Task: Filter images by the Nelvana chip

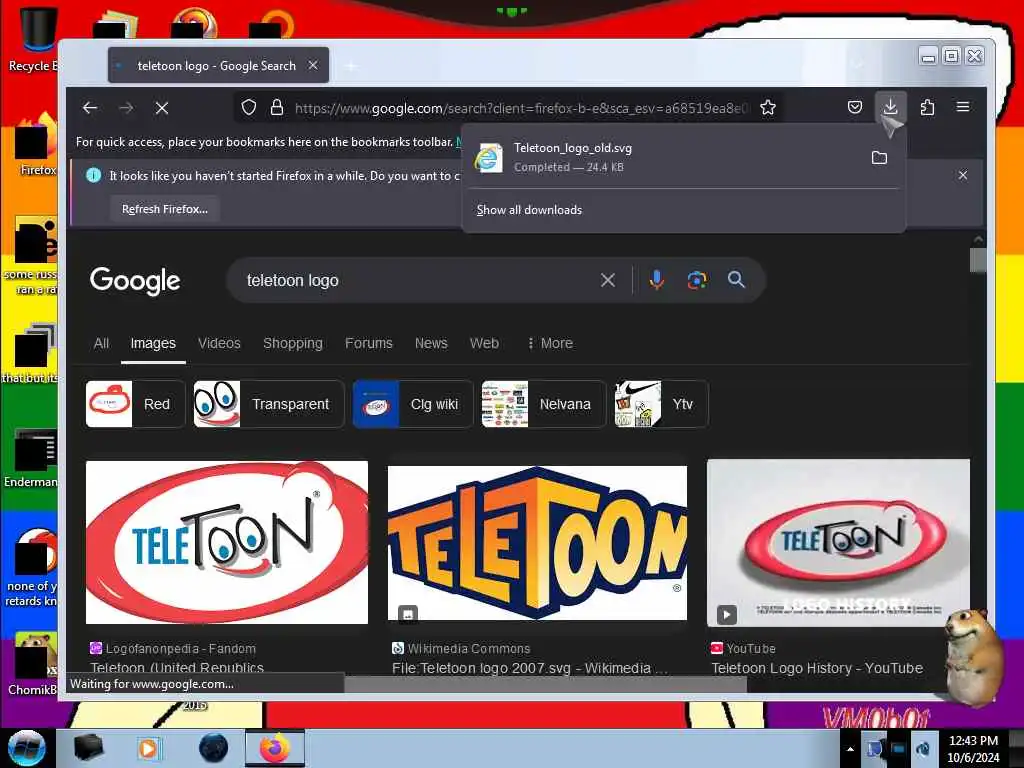Action: (x=544, y=404)
